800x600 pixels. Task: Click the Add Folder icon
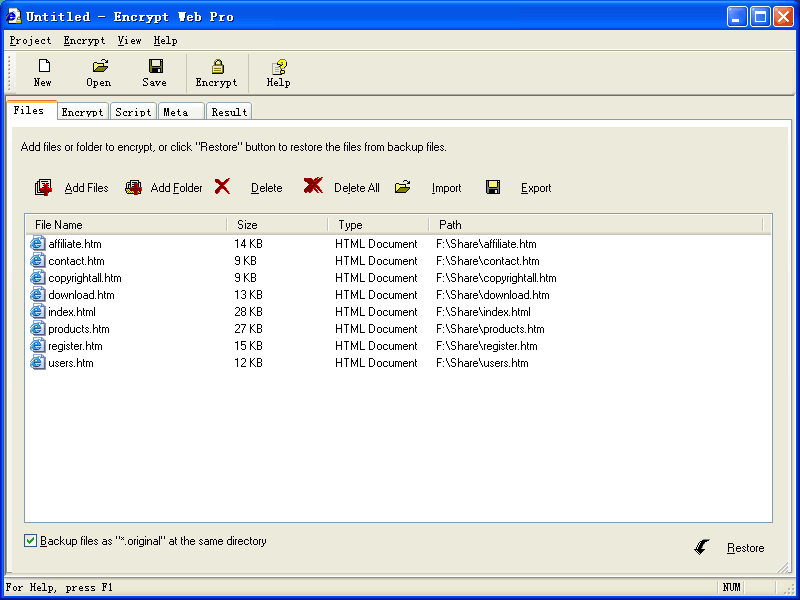click(133, 187)
